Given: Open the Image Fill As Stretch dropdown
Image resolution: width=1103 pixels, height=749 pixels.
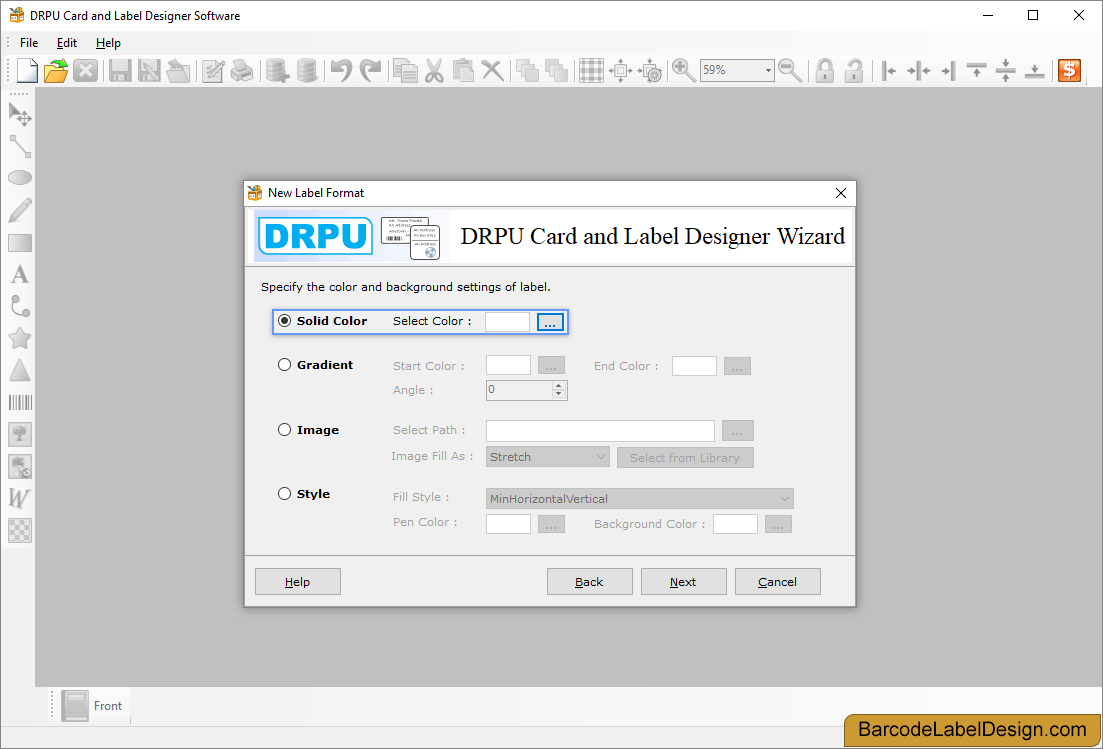Looking at the screenshot, I should (547, 457).
